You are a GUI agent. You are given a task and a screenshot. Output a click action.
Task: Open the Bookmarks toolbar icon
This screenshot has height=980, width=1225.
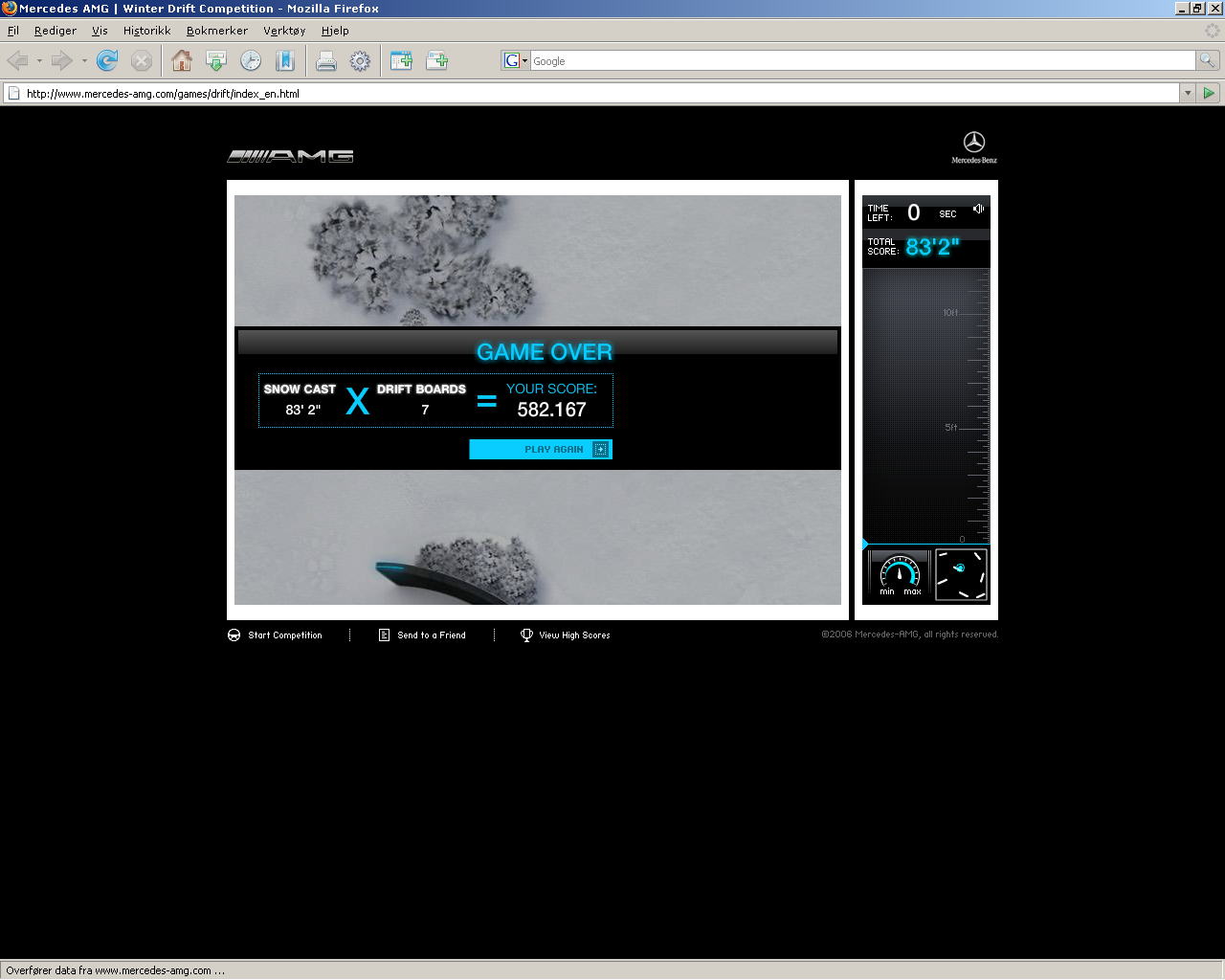[x=285, y=61]
